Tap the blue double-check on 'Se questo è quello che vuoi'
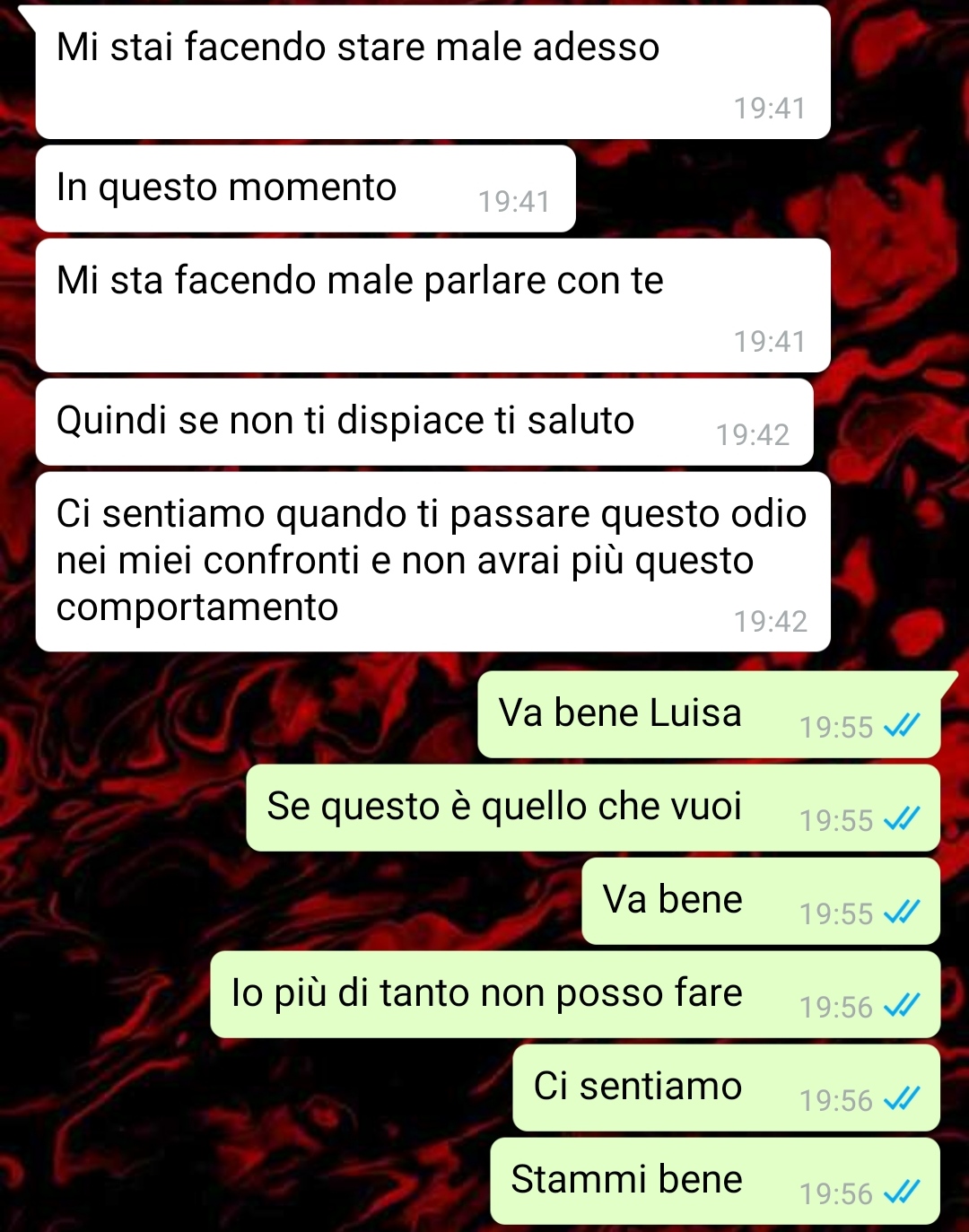 coord(902,818)
